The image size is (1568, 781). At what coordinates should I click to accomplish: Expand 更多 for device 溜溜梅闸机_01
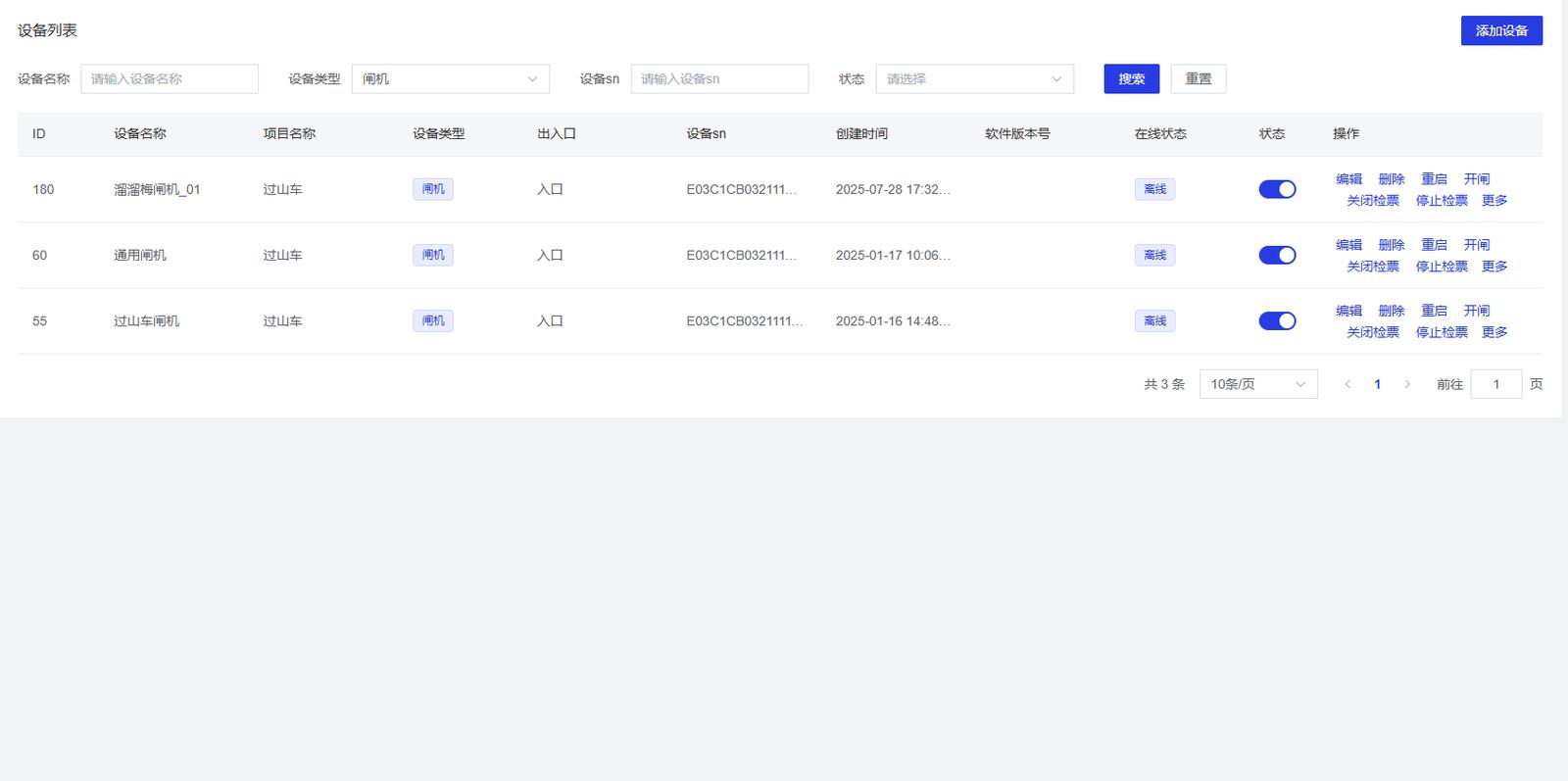point(1494,200)
